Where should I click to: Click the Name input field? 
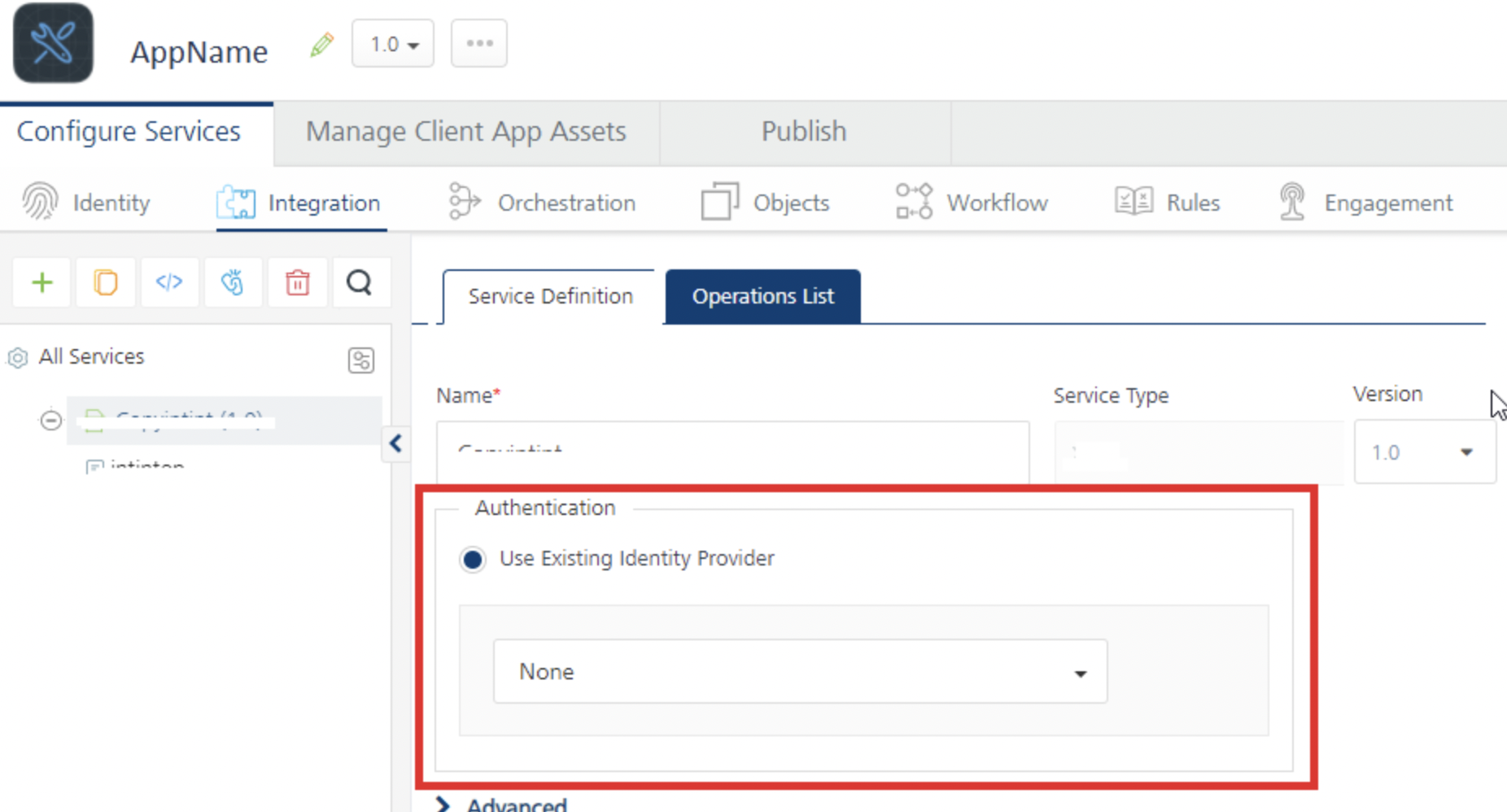coord(732,452)
